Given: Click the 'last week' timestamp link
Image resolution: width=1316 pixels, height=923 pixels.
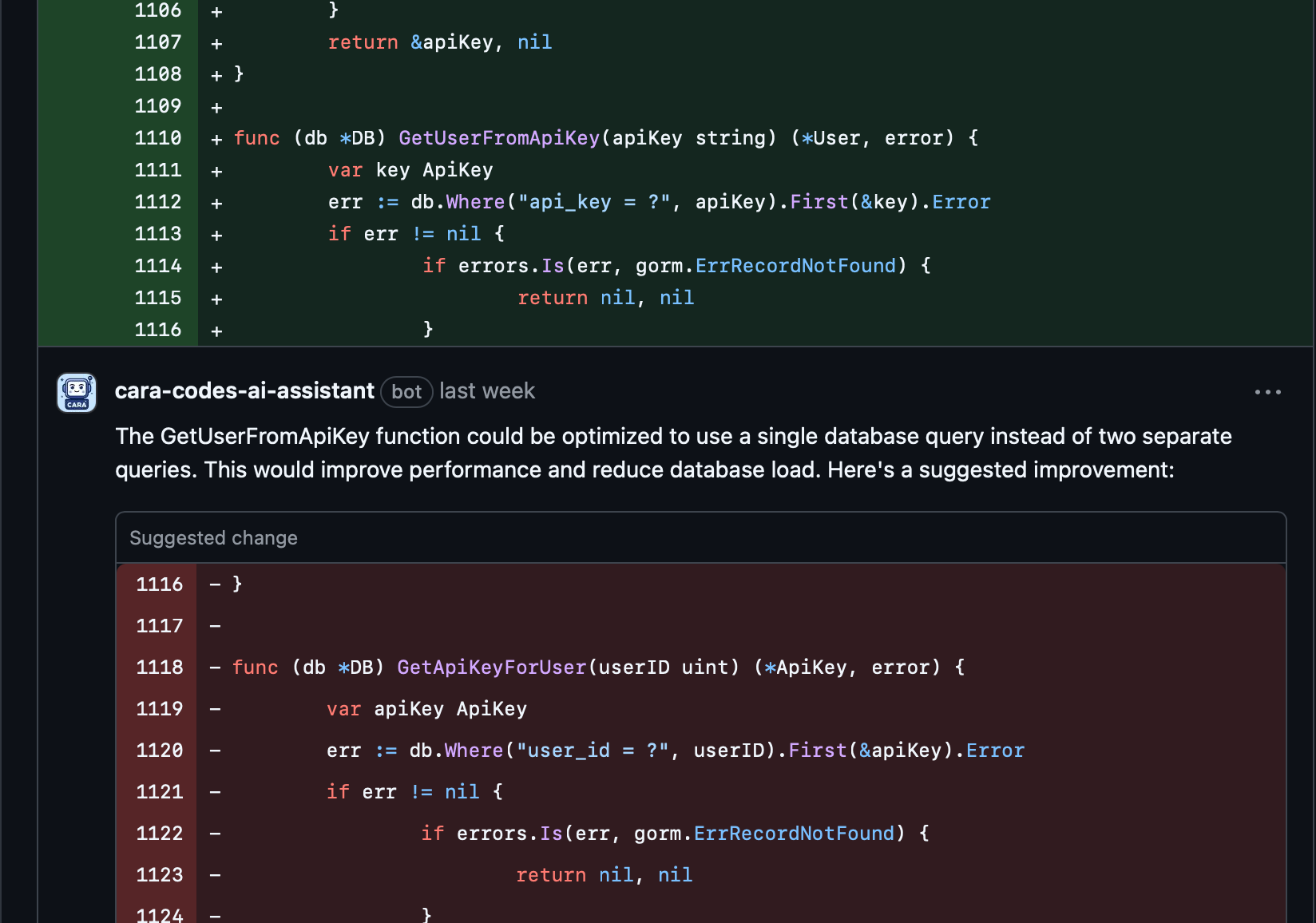Looking at the screenshot, I should point(487,391).
